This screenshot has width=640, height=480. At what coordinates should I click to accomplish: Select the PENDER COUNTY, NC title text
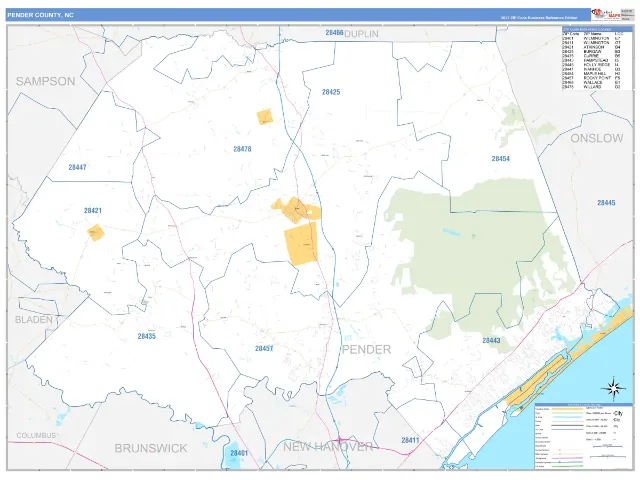tap(40, 15)
